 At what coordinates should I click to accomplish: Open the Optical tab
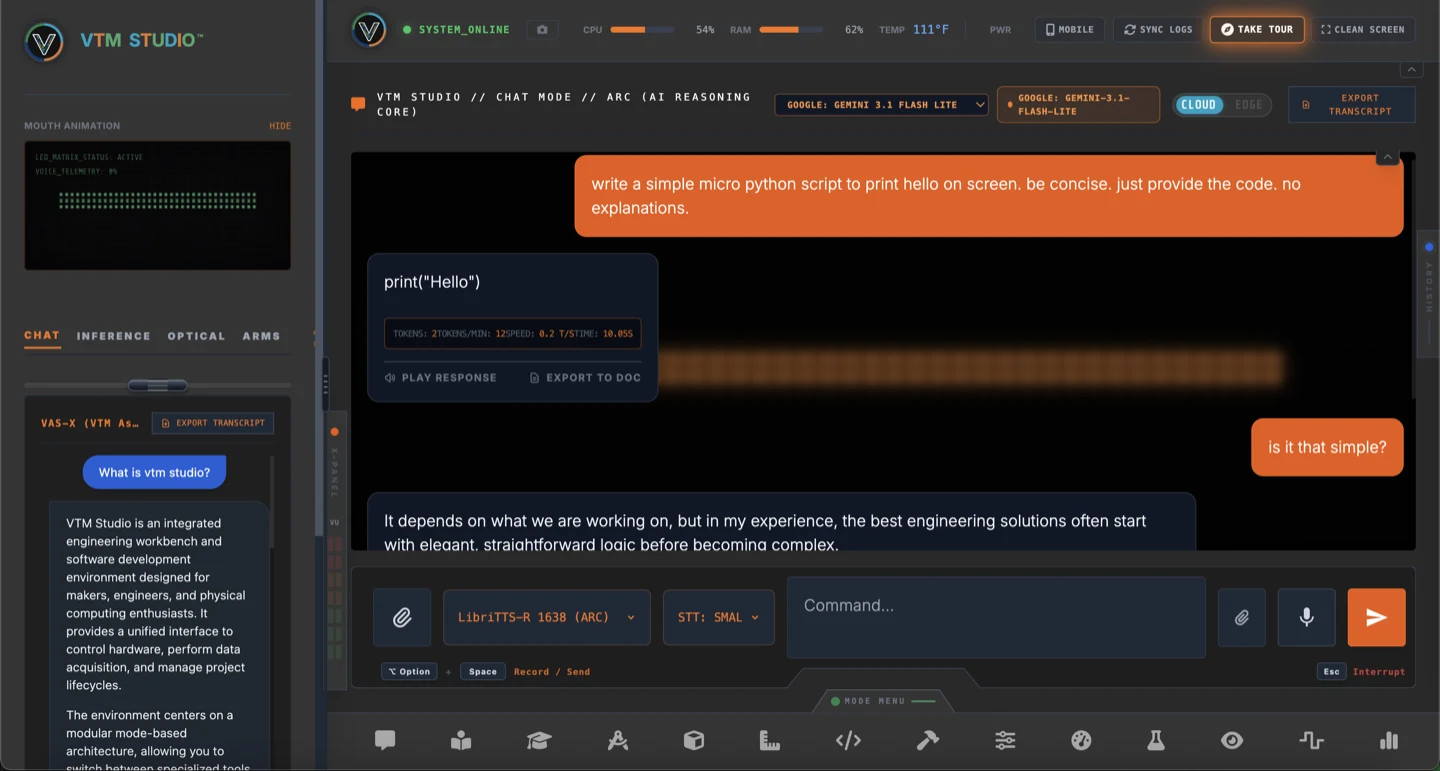pyautogui.click(x=196, y=336)
